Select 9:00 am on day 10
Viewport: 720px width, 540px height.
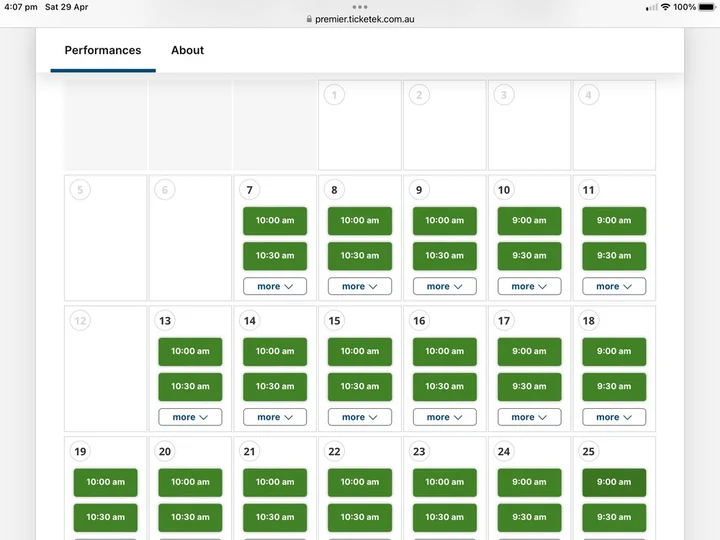click(x=529, y=220)
